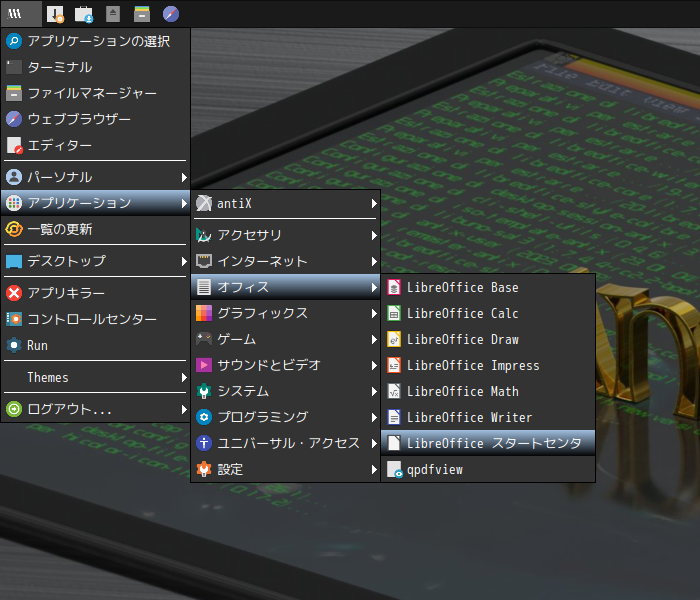Open the パーソナル submenu
This screenshot has width=700, height=600.
click(x=96, y=177)
